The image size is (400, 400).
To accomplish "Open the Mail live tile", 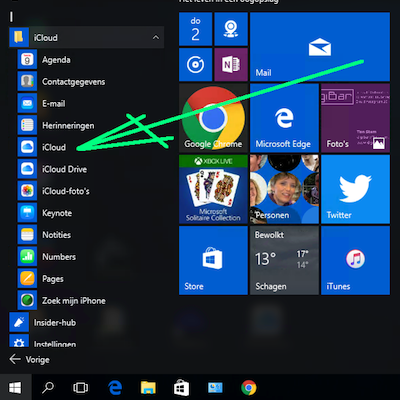I will coord(320,47).
